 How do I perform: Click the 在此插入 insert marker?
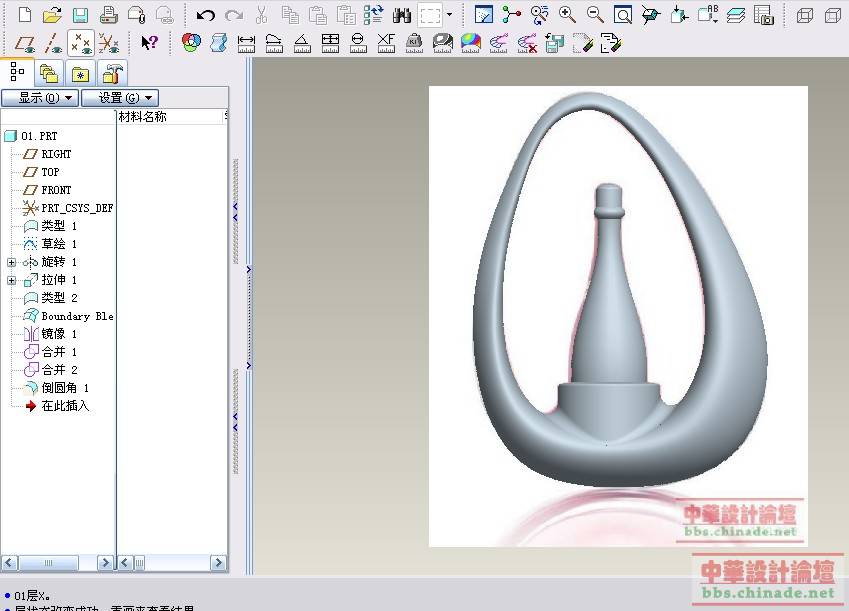click(x=56, y=406)
